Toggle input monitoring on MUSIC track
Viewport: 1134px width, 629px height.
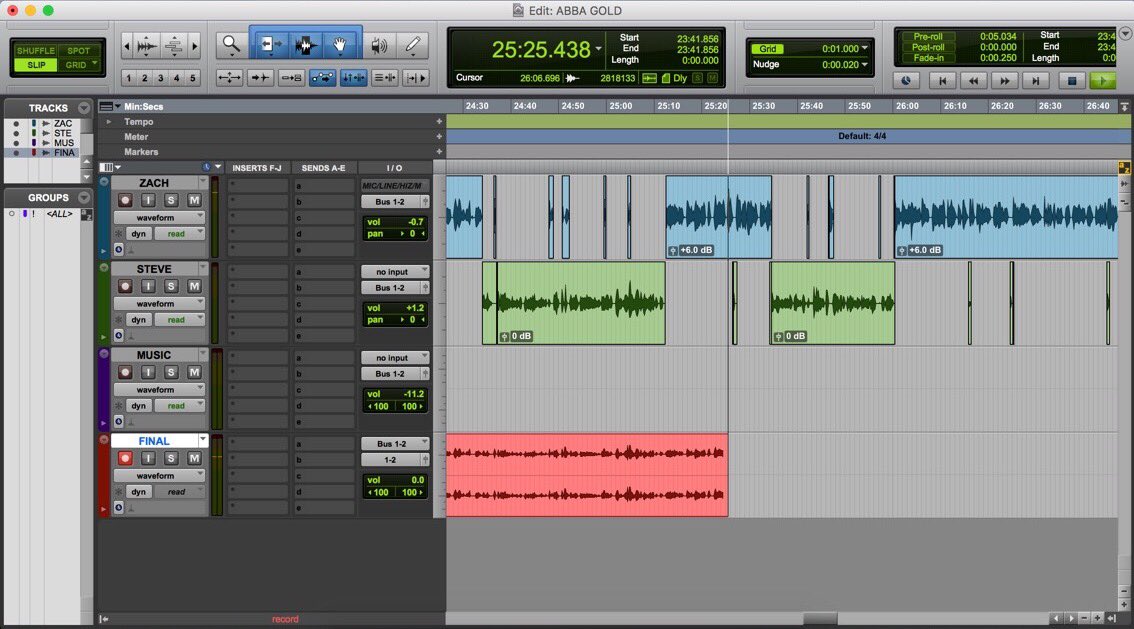pos(148,372)
